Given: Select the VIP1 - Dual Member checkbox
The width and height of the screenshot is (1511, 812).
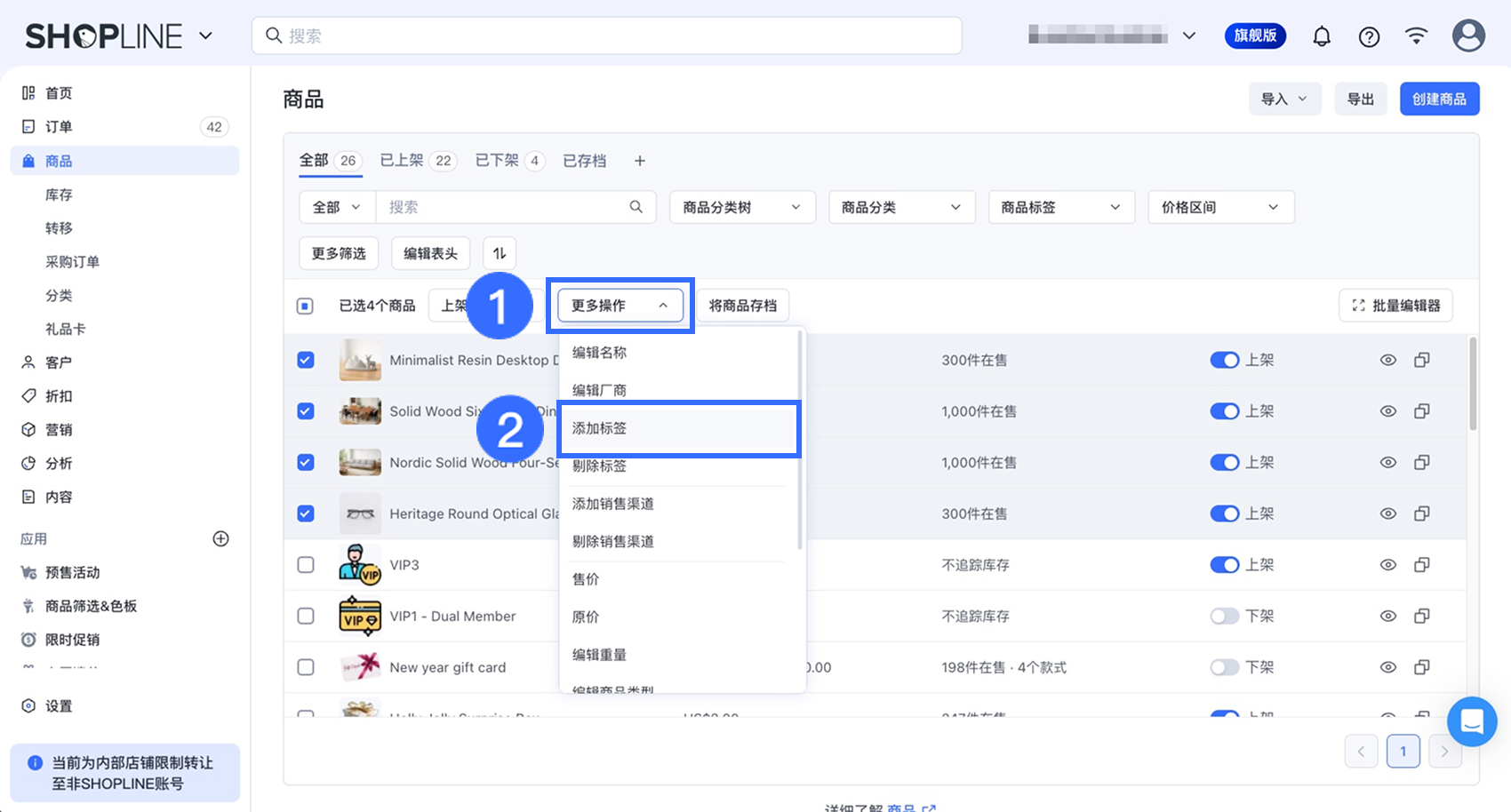Looking at the screenshot, I should [x=306, y=616].
